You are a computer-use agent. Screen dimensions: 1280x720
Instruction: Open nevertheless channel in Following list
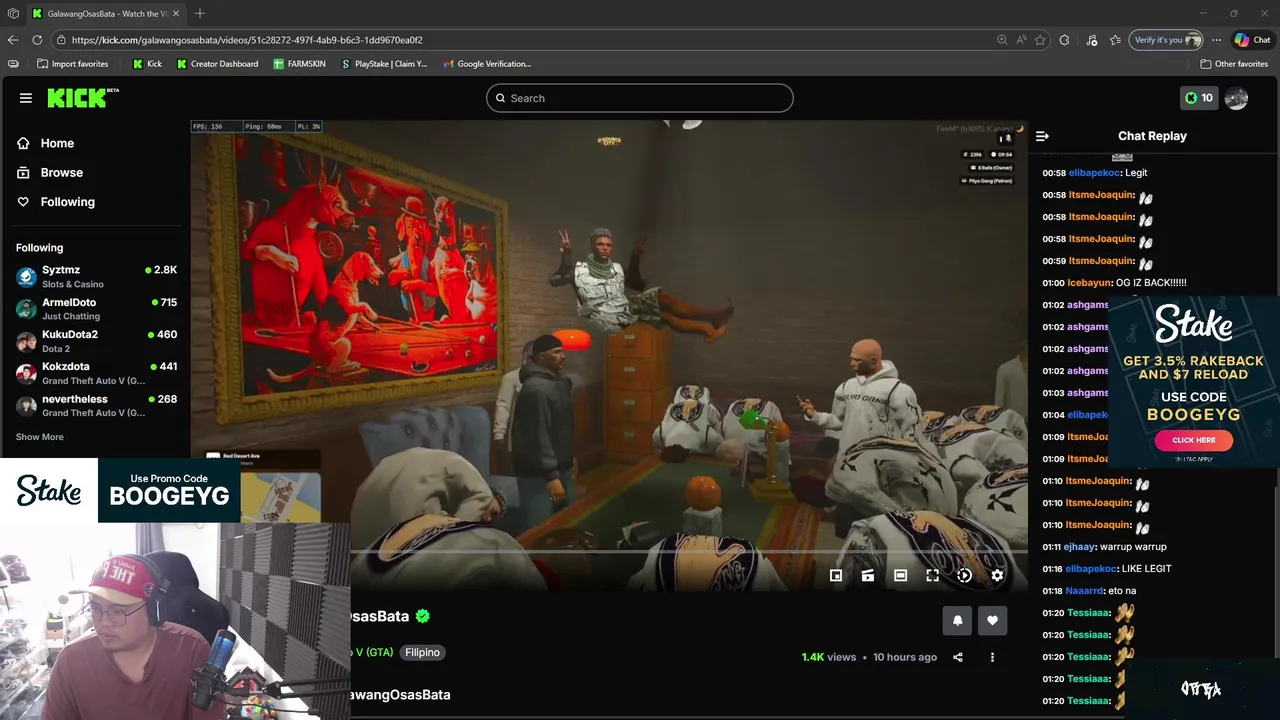[96, 405]
